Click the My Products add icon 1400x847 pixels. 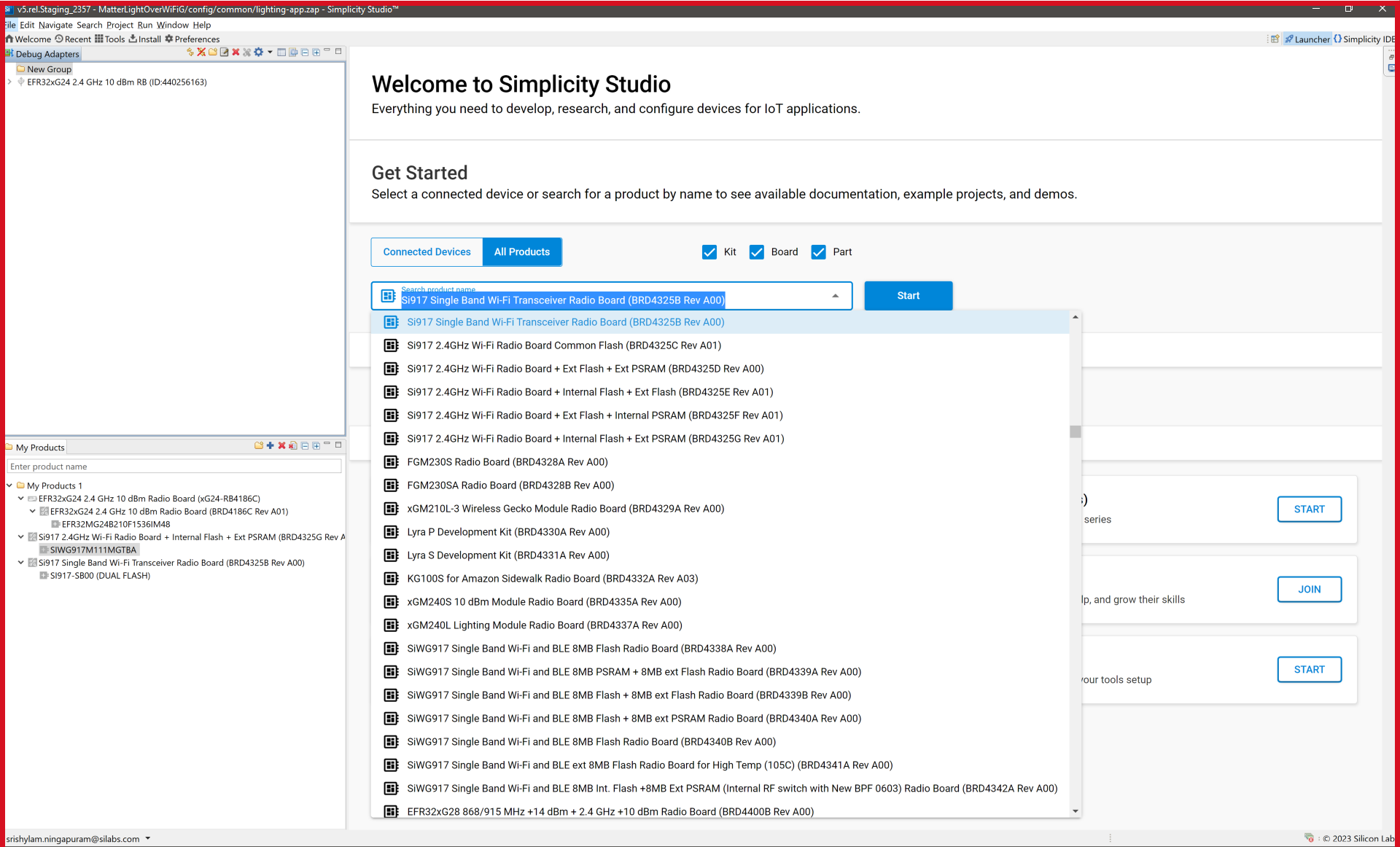270,446
